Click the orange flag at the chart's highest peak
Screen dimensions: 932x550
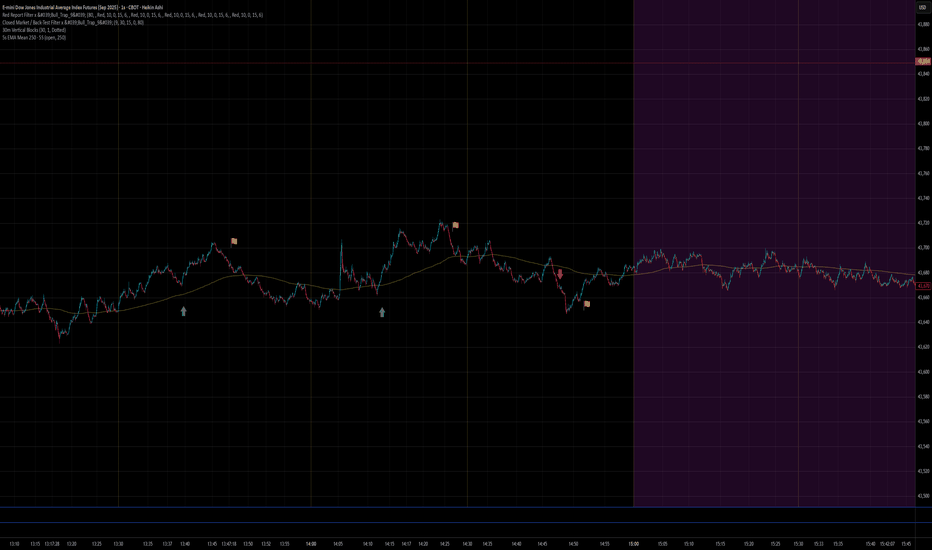(455, 225)
